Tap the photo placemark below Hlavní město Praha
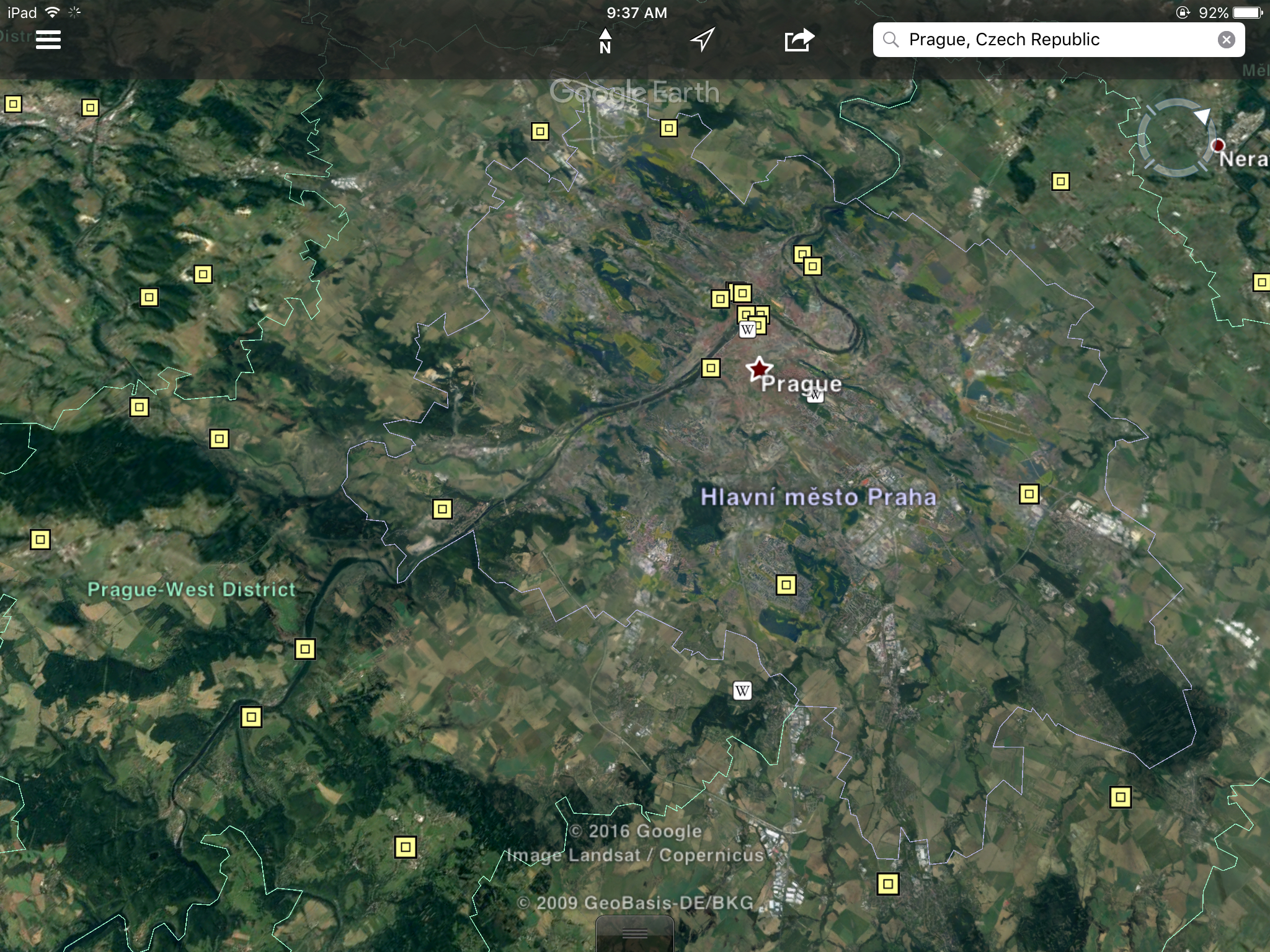 pyautogui.click(x=786, y=584)
